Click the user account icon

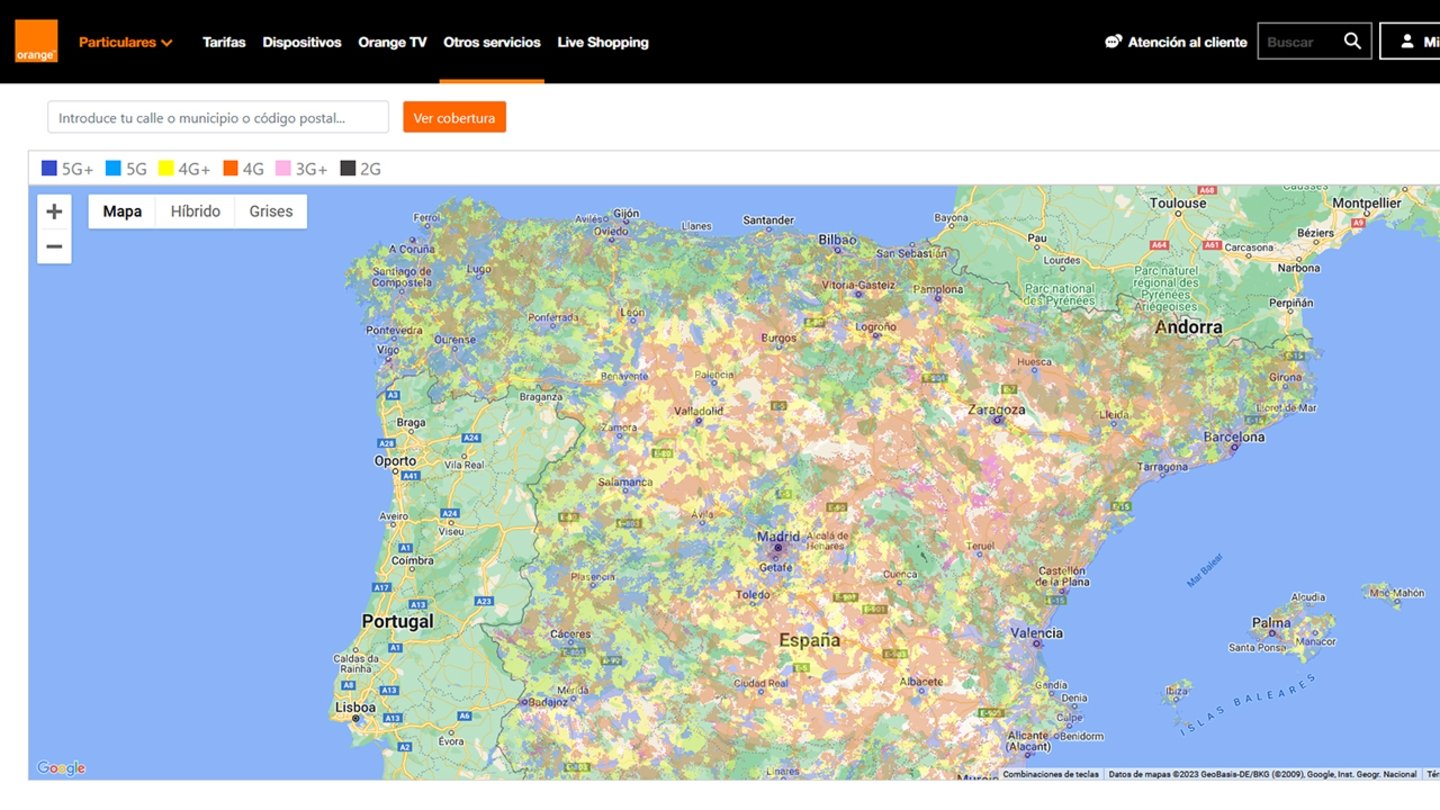tap(1407, 41)
